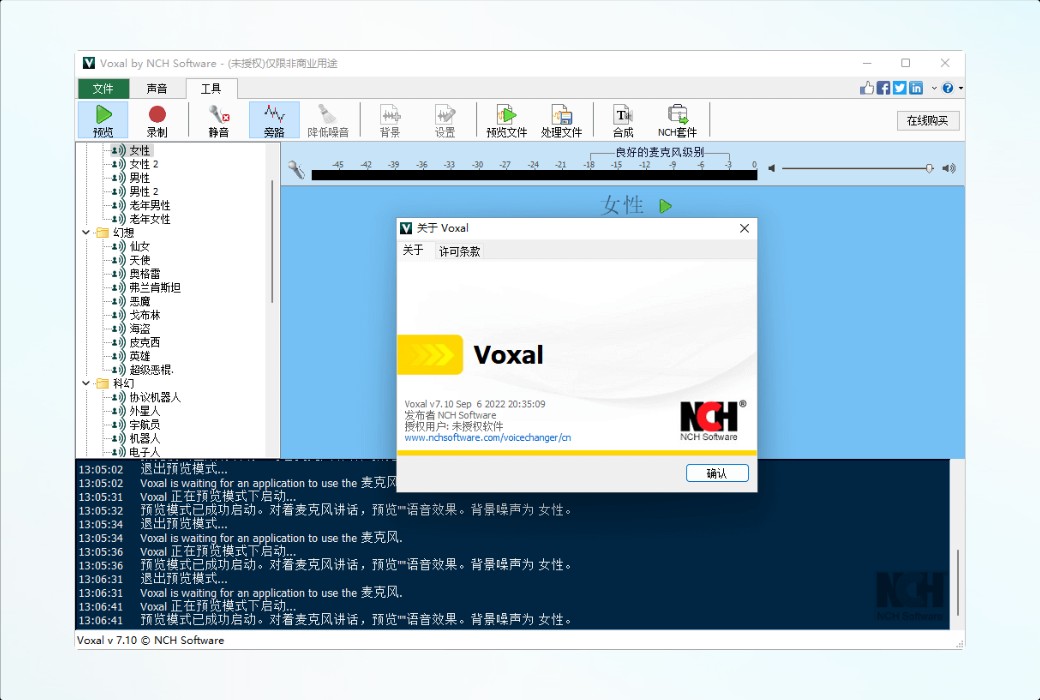Click the low volume speaker icon
Image resolution: width=1040 pixels, height=700 pixels.
click(771, 169)
